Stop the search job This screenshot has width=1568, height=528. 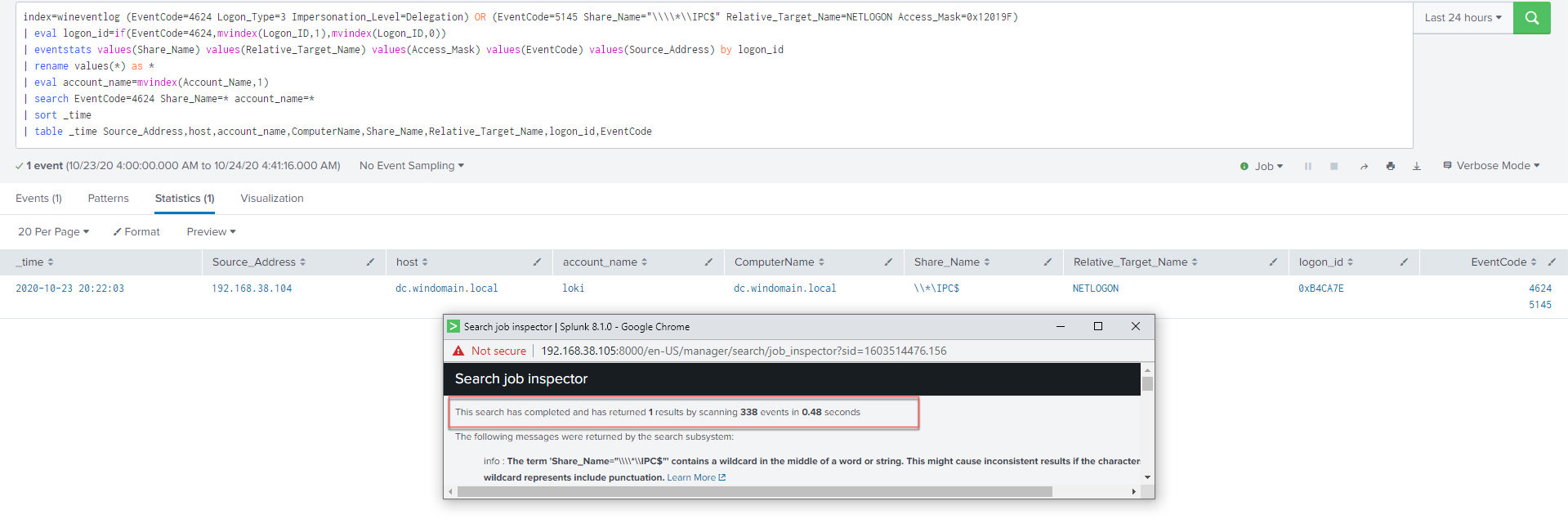[x=1334, y=166]
